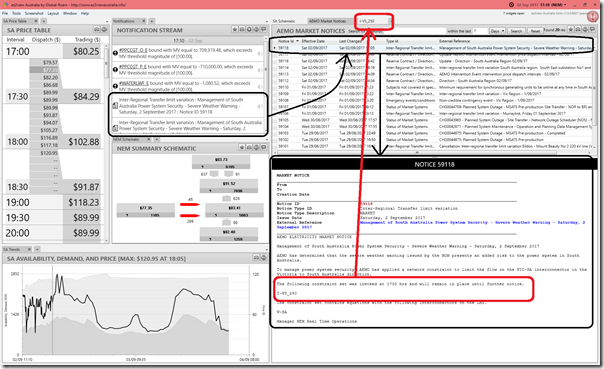Open the #PPCCGT_O_E constraint link
The image size is (604, 369).
133,50
